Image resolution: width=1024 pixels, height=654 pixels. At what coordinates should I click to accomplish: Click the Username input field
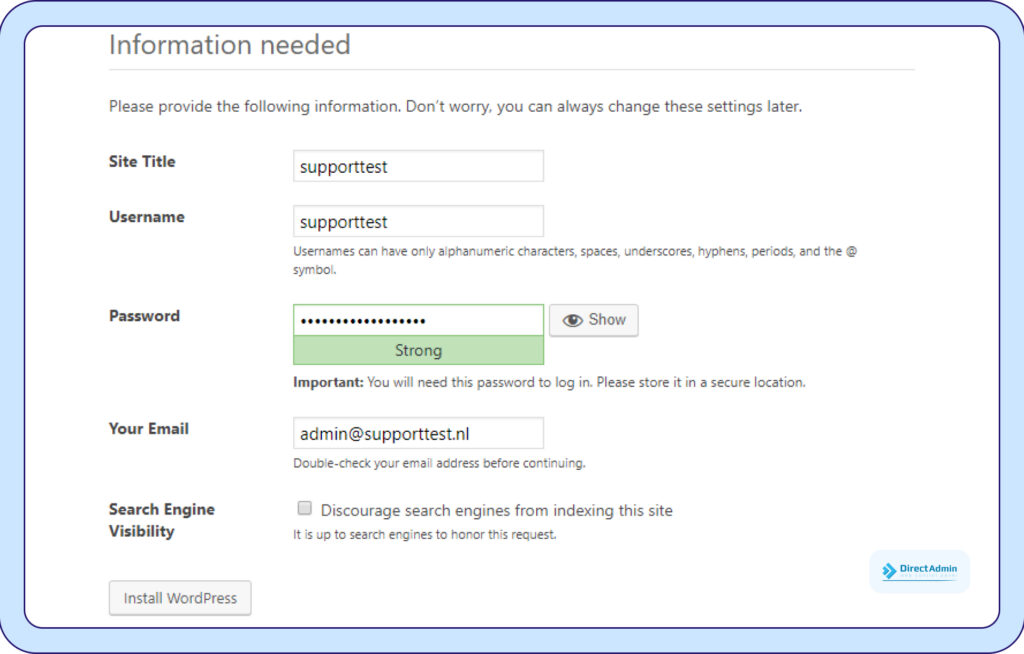pos(418,221)
